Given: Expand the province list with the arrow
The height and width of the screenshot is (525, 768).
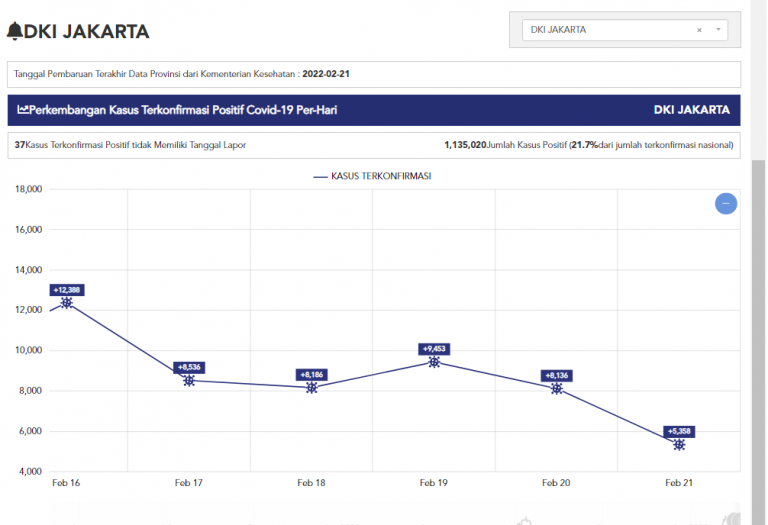Looking at the screenshot, I should click(x=718, y=30).
